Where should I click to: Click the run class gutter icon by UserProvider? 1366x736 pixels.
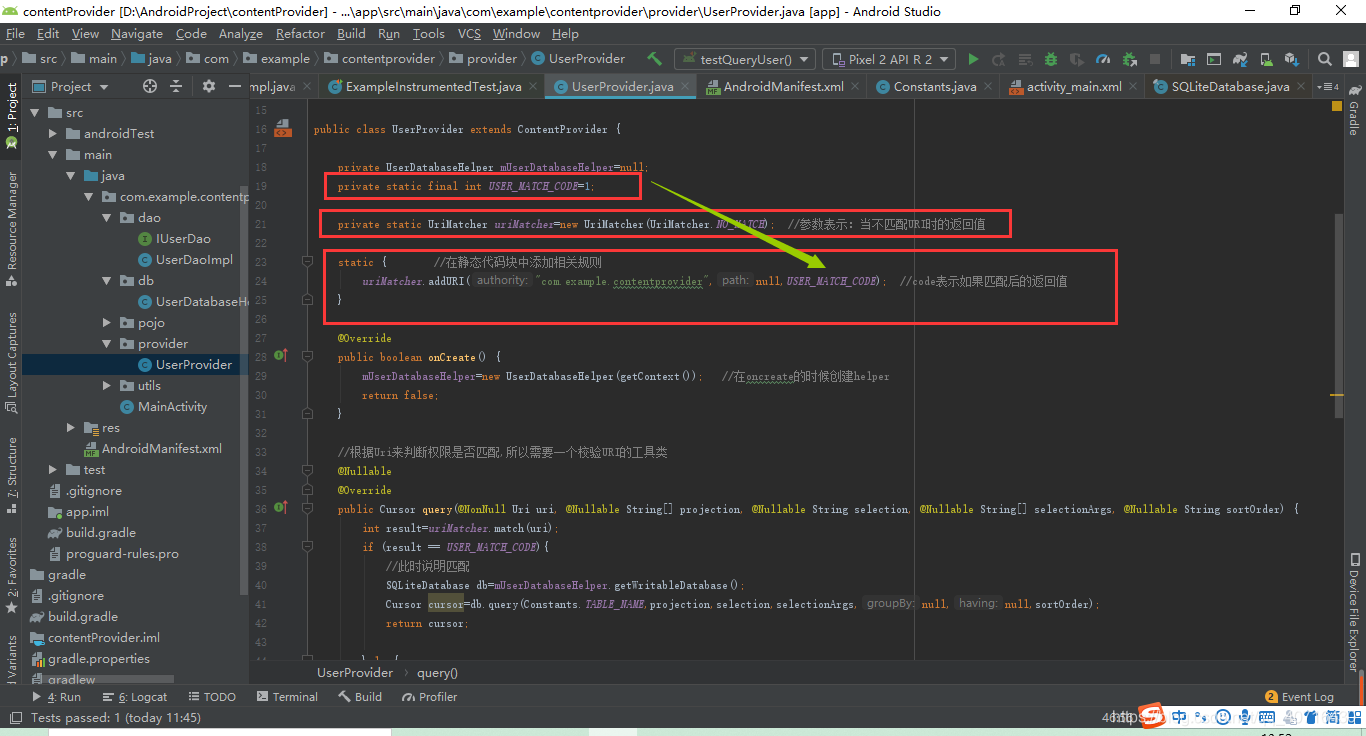pyautogui.click(x=283, y=129)
